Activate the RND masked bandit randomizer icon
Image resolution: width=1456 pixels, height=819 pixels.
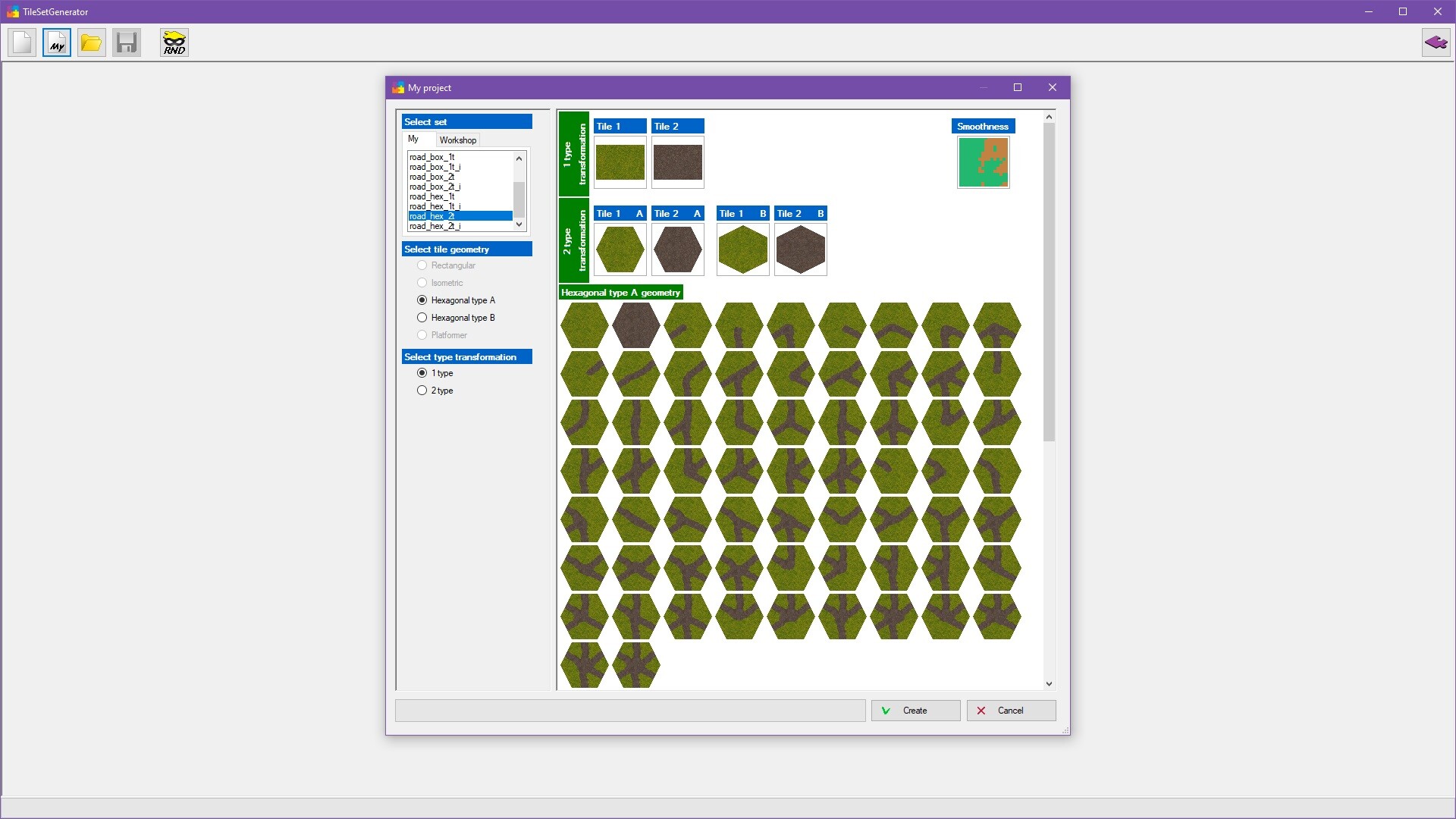[x=174, y=42]
